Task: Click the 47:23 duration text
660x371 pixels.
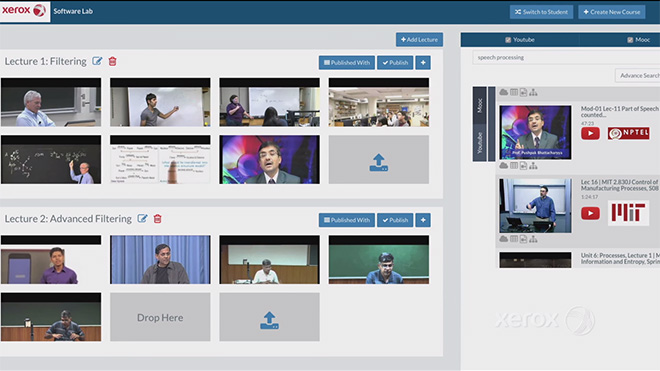Action: (588, 123)
